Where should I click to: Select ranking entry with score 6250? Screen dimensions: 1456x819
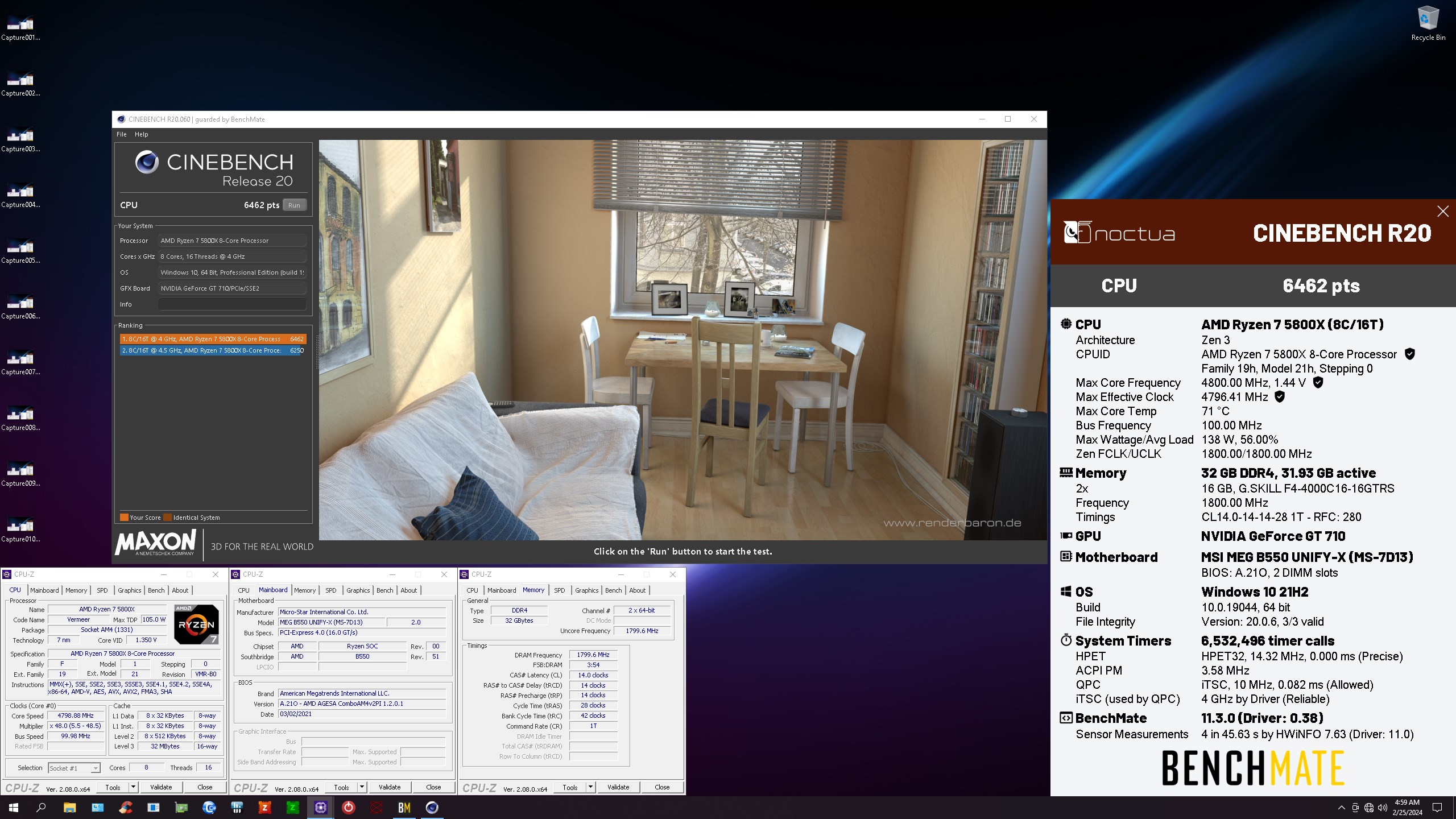(x=213, y=350)
